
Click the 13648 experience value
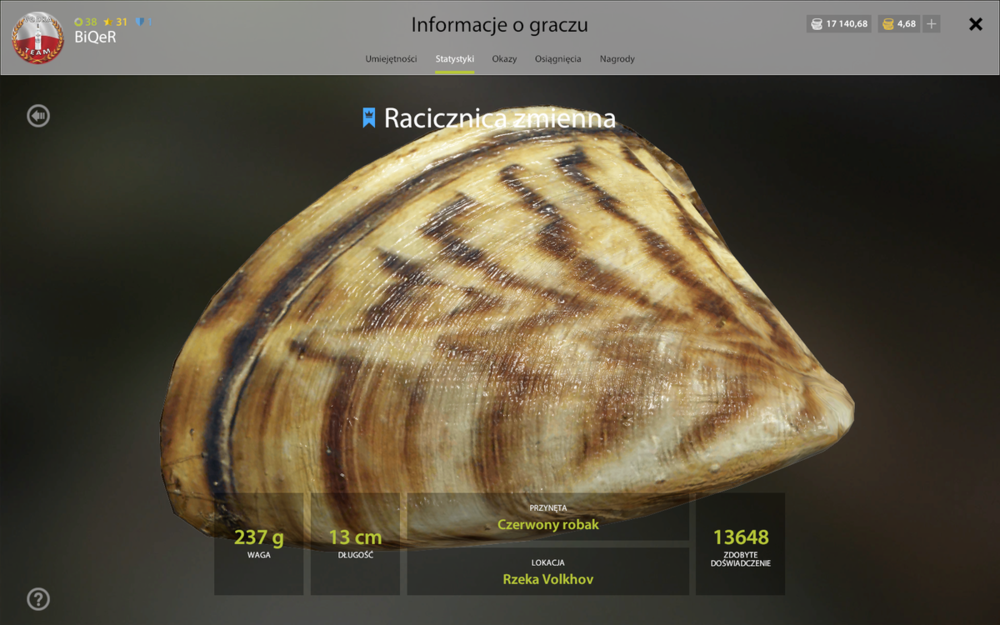pos(740,537)
